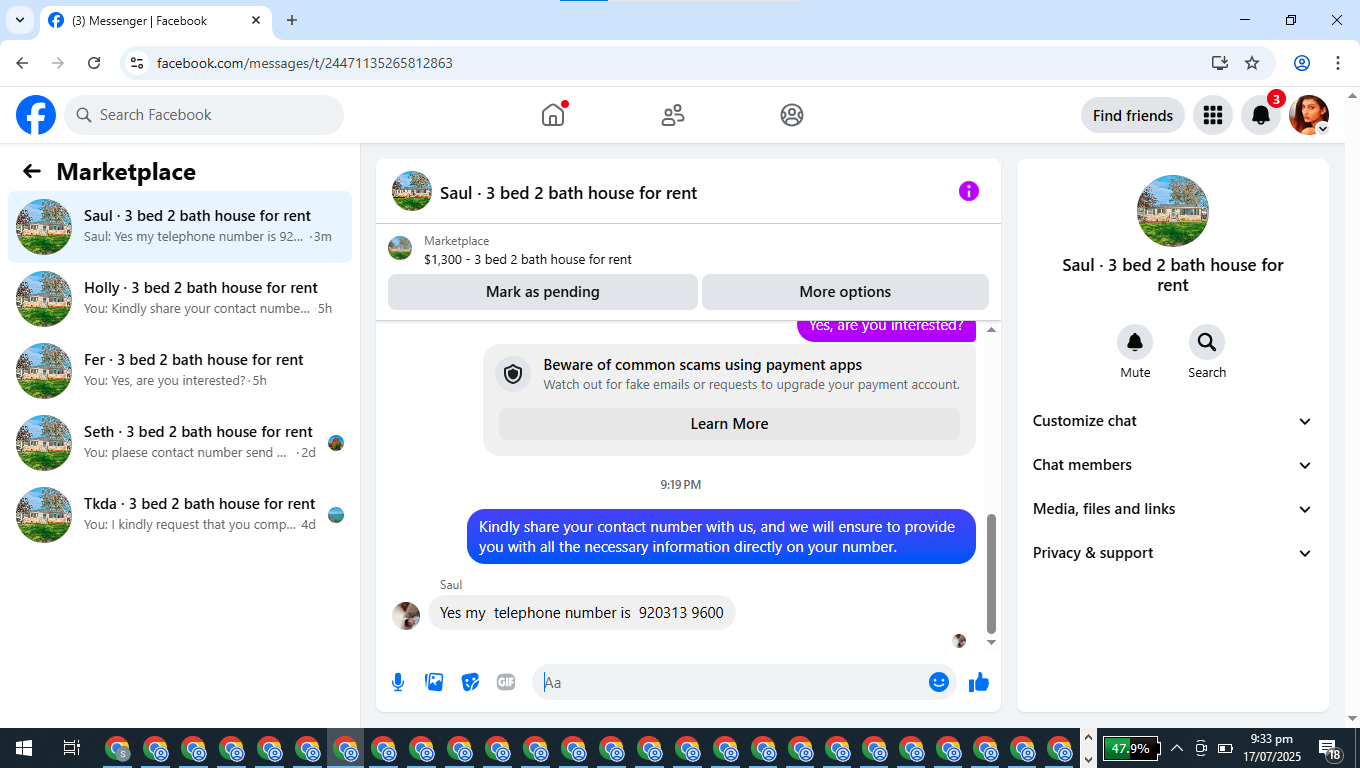Image resolution: width=1360 pixels, height=768 pixels.
Task: Send a voice clip with the microphone icon
Action: pyautogui.click(x=398, y=682)
